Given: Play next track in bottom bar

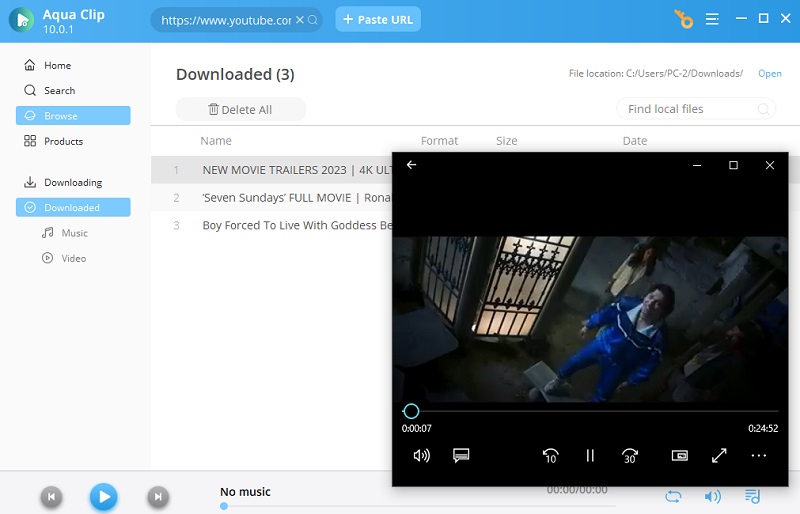Looking at the screenshot, I should click(x=158, y=497).
